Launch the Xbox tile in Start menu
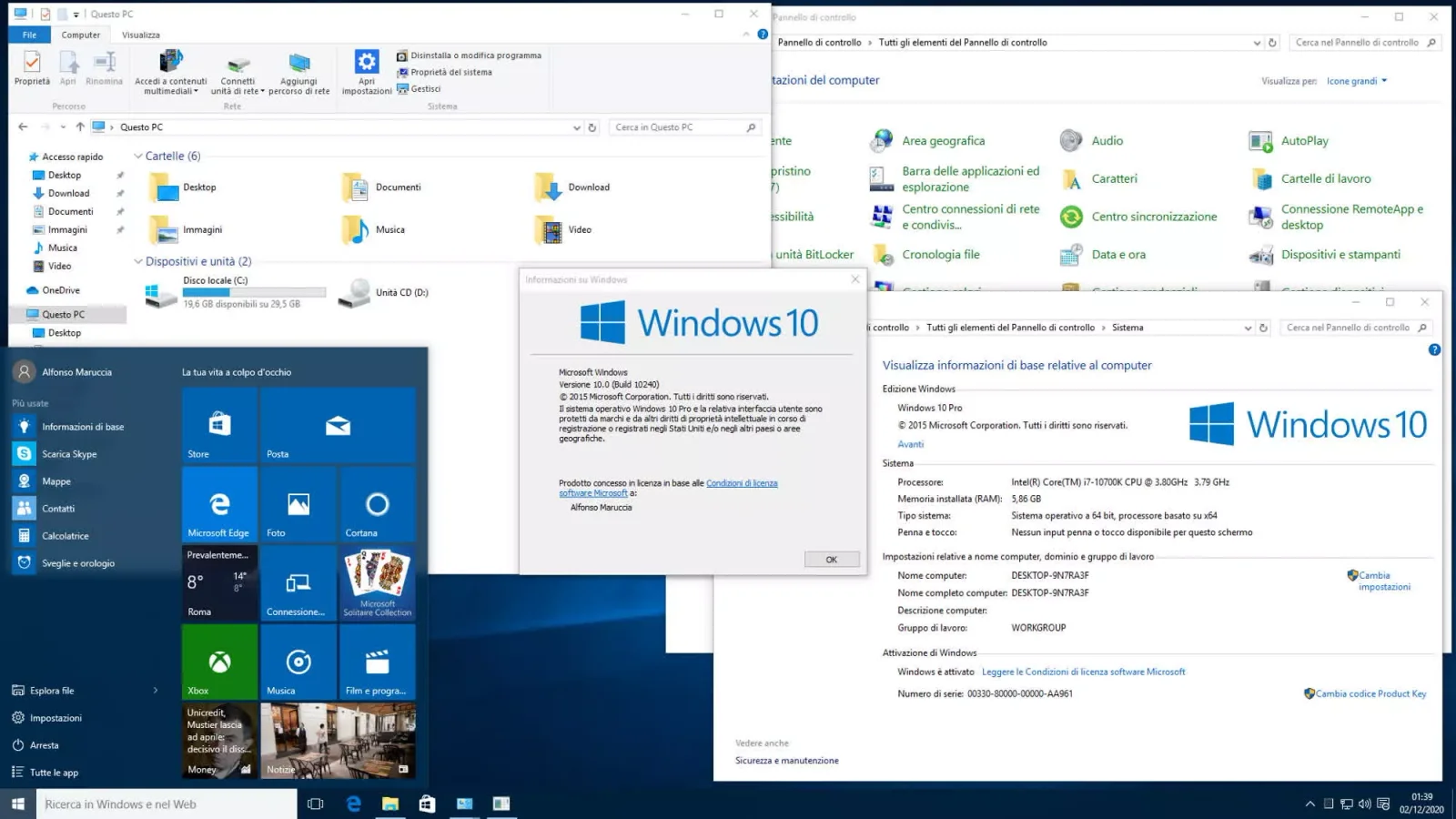The width and height of the screenshot is (1456, 819). click(218, 662)
